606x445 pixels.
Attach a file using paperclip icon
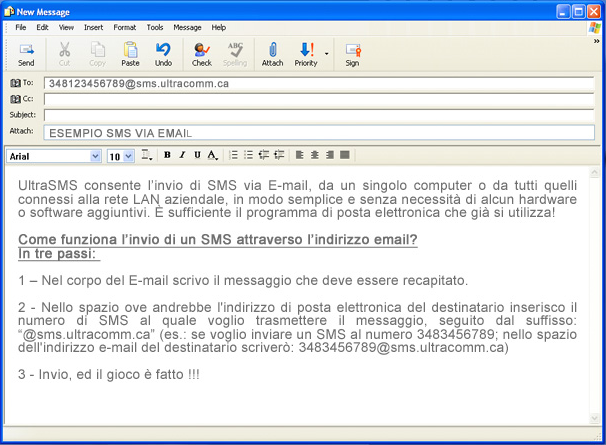272,54
